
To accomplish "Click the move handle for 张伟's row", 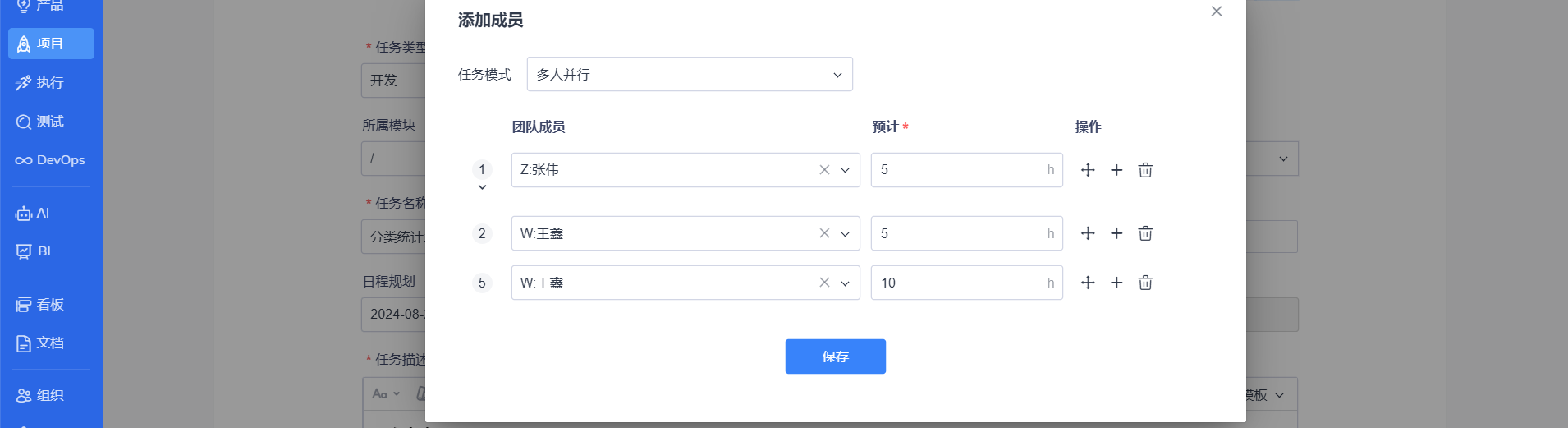I will pyautogui.click(x=1088, y=170).
